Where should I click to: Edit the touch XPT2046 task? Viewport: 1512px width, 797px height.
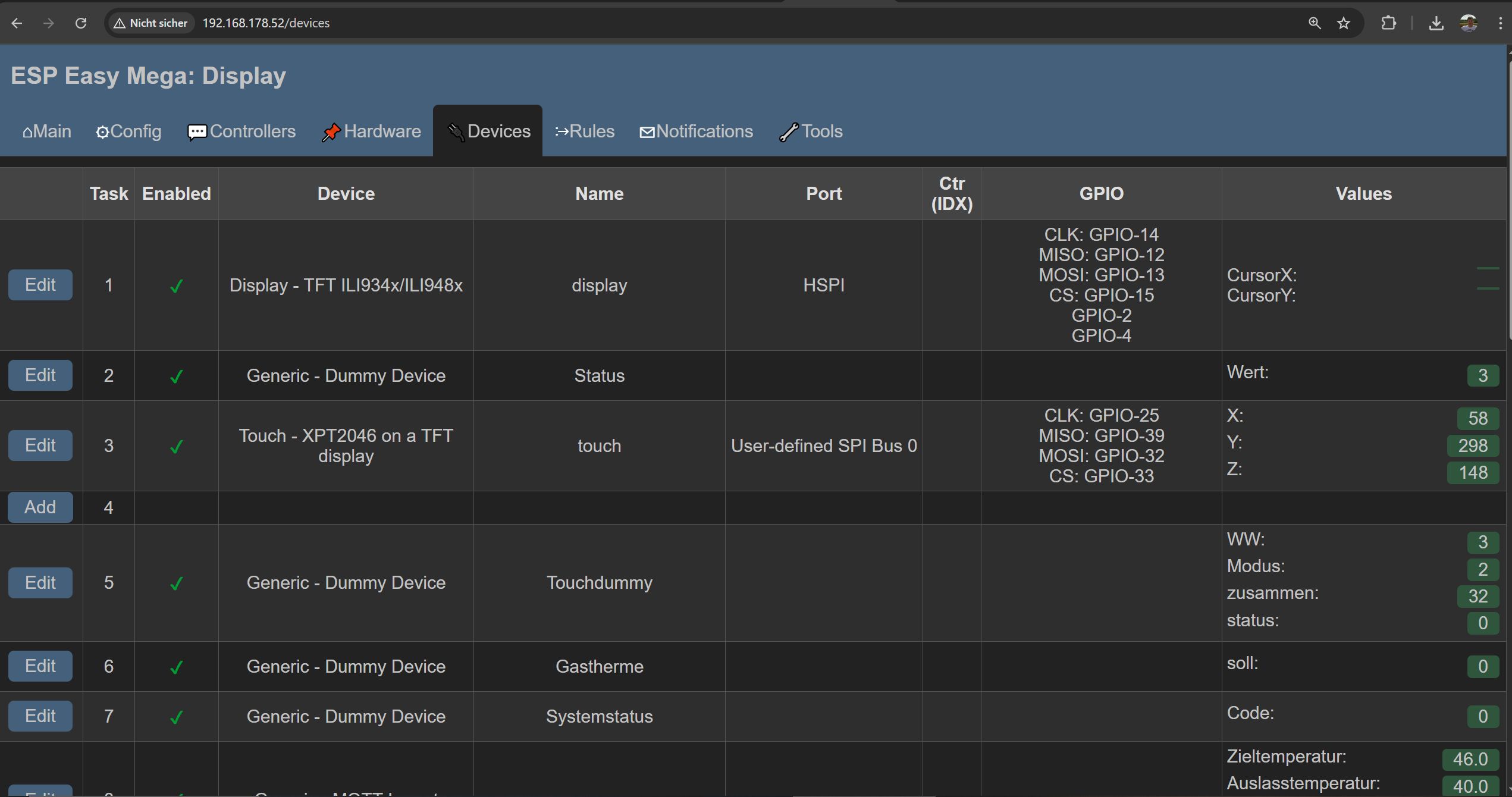[40, 445]
